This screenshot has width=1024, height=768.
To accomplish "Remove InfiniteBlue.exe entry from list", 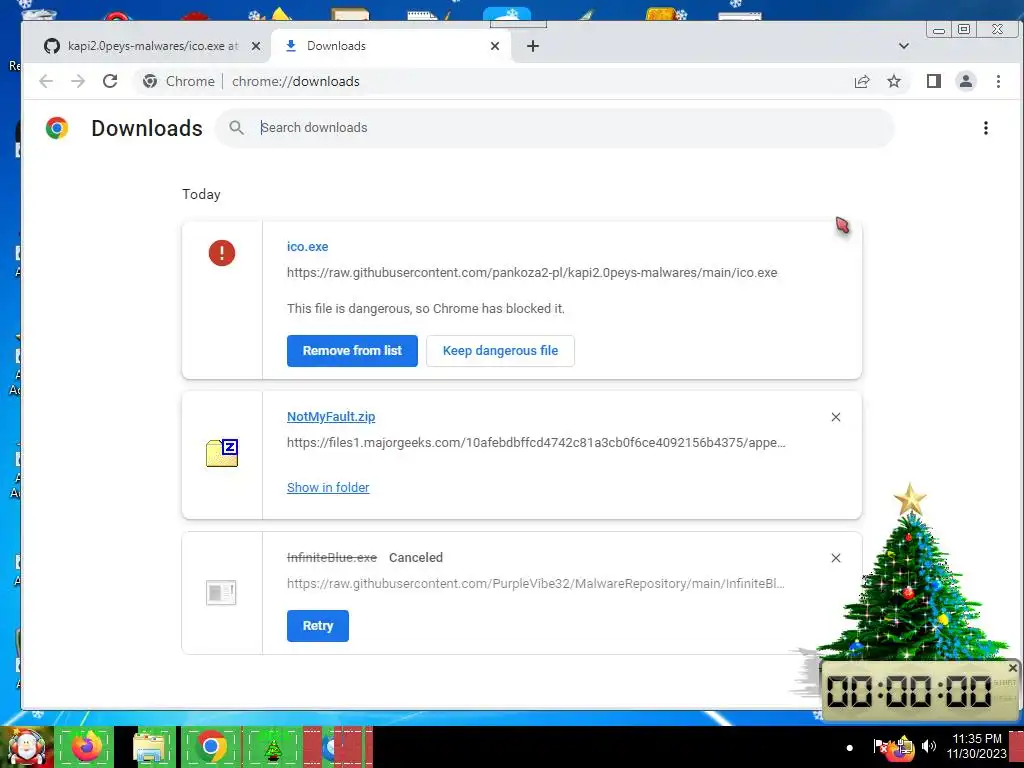I will pyautogui.click(x=835, y=558).
